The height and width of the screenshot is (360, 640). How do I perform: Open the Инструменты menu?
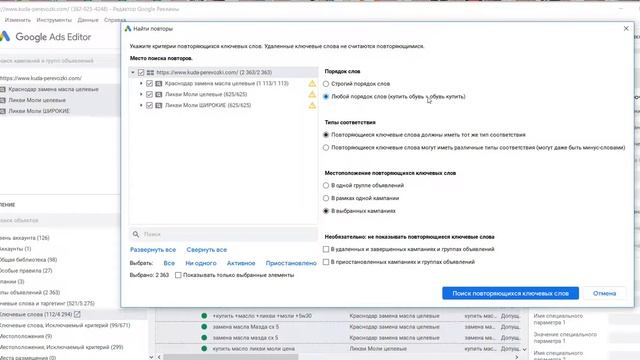54,20
